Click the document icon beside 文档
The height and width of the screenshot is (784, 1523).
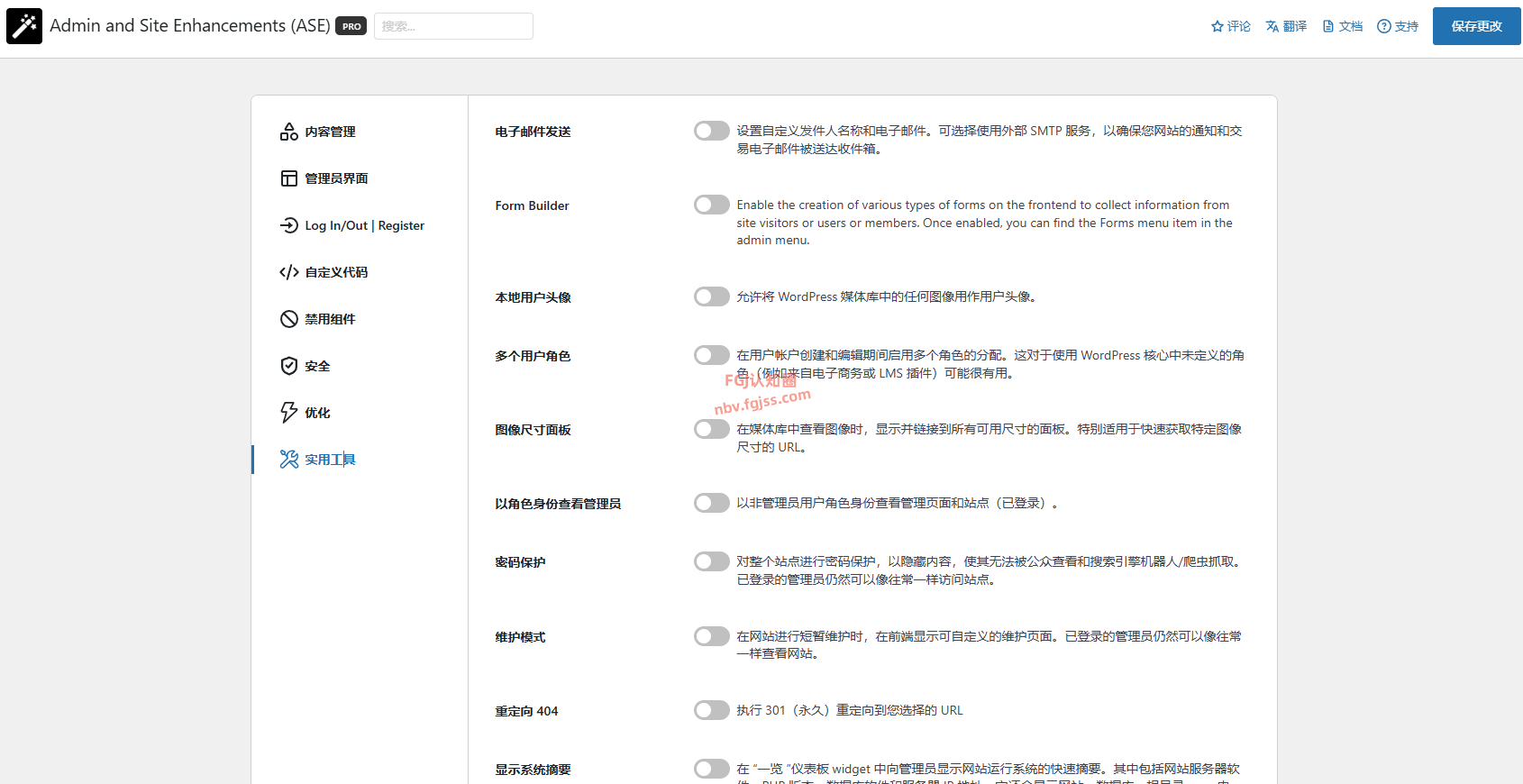pos(1328,26)
